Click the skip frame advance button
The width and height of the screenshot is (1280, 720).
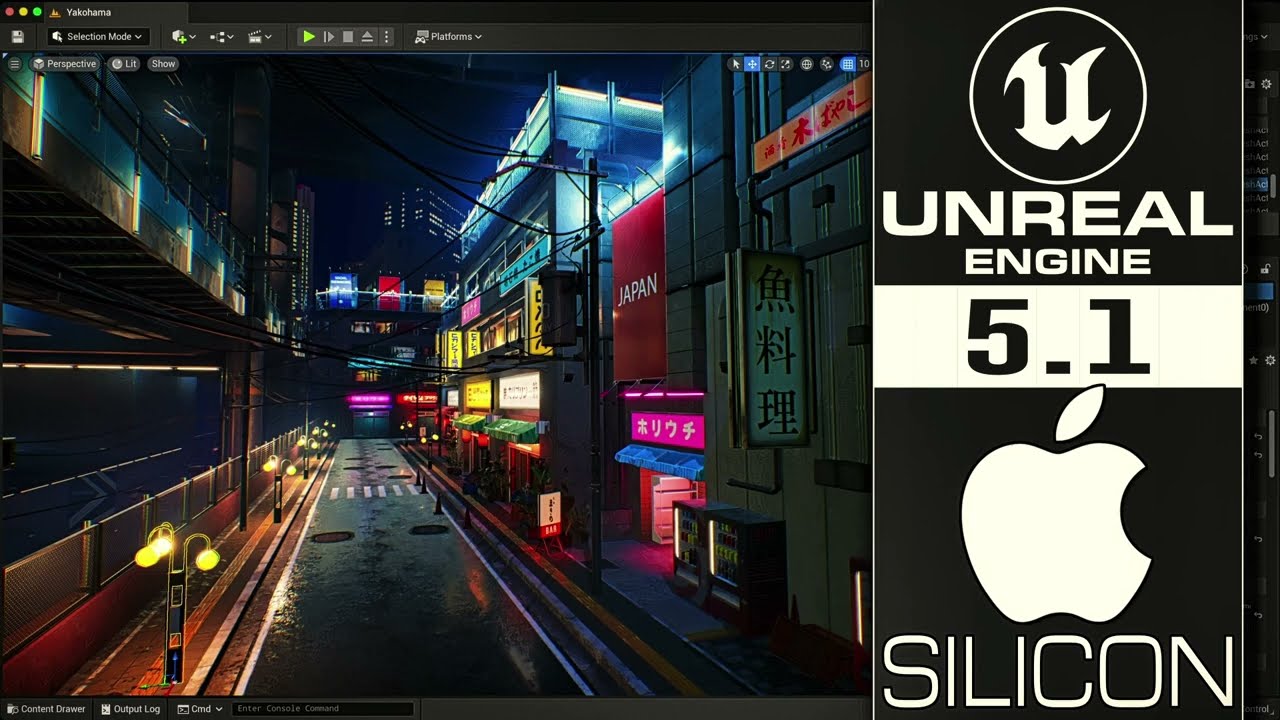[x=328, y=37]
